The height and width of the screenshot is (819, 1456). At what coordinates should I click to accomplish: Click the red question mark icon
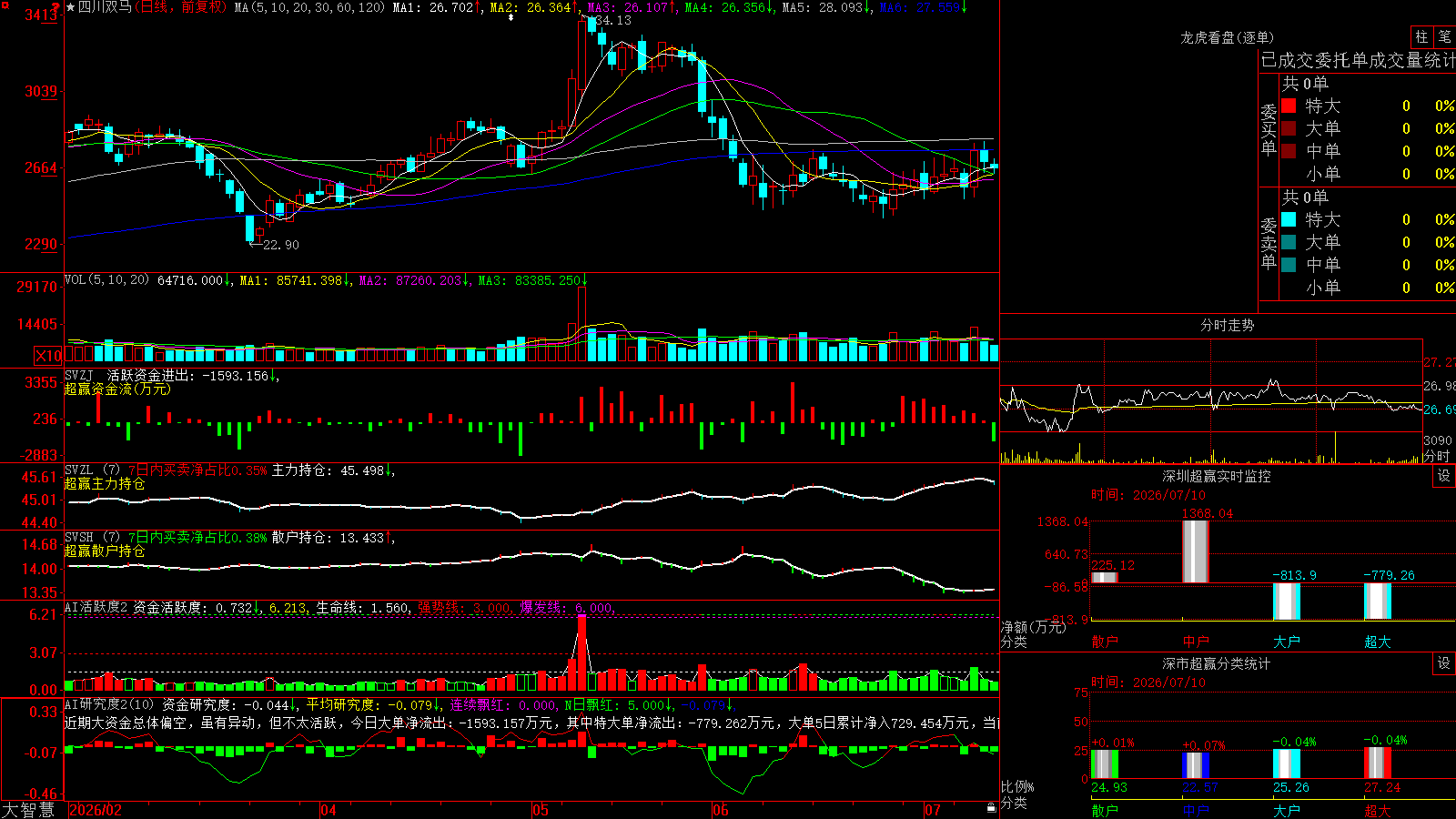pos(57,6)
